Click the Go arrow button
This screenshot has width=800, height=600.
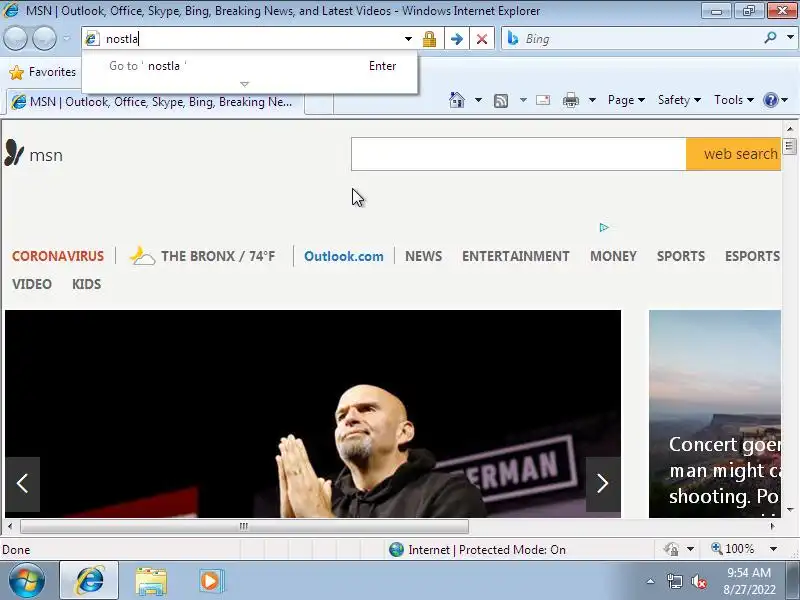tap(457, 39)
